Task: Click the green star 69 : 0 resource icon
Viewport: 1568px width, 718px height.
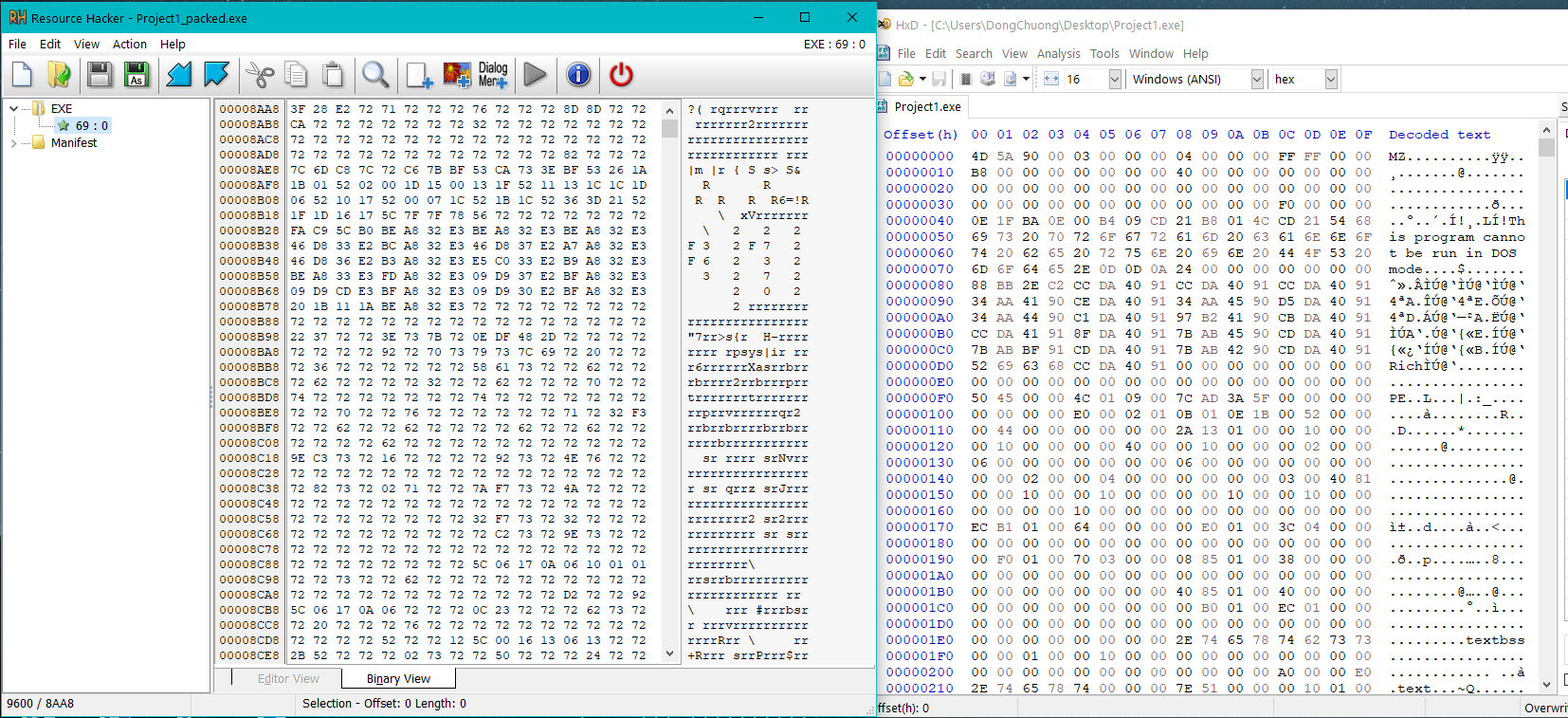Action: tap(64, 125)
